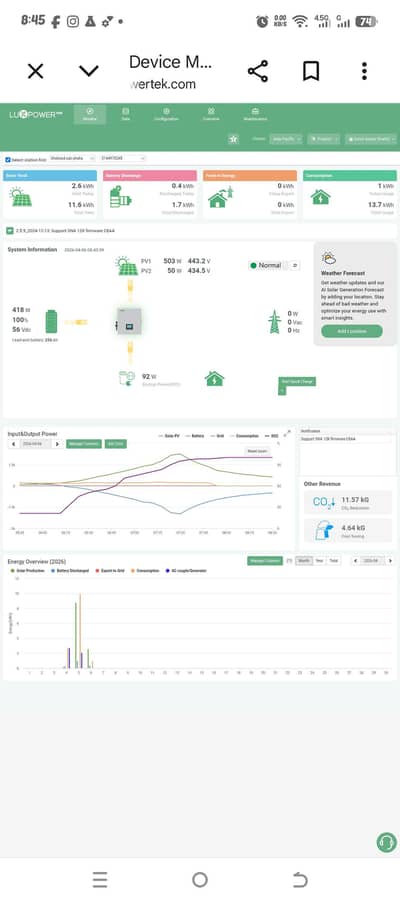Click the Start Quick Charge button
This screenshot has height=902, width=400.
click(x=298, y=381)
